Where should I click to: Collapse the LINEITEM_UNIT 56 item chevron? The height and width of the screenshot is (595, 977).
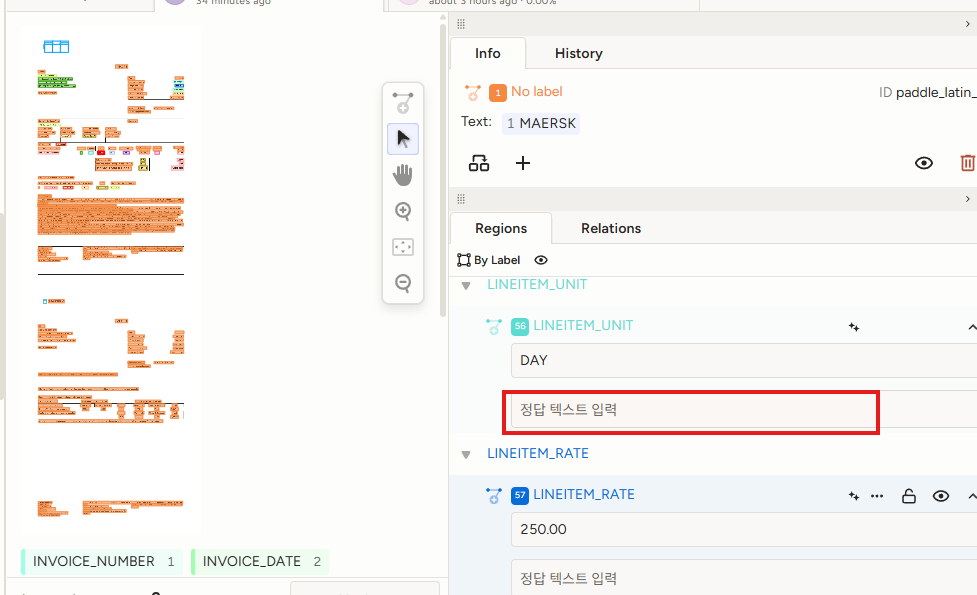click(970, 327)
